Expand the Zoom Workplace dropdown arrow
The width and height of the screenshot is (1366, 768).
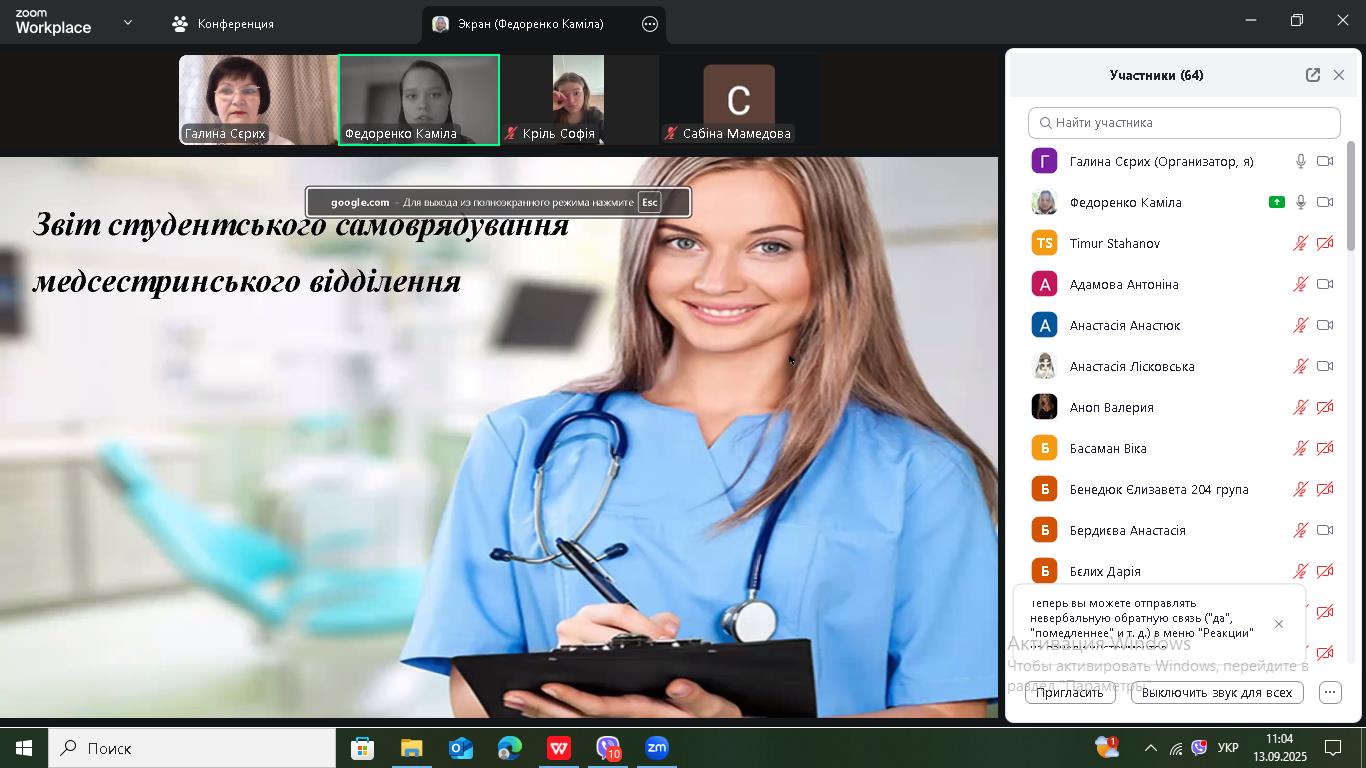[x=127, y=22]
